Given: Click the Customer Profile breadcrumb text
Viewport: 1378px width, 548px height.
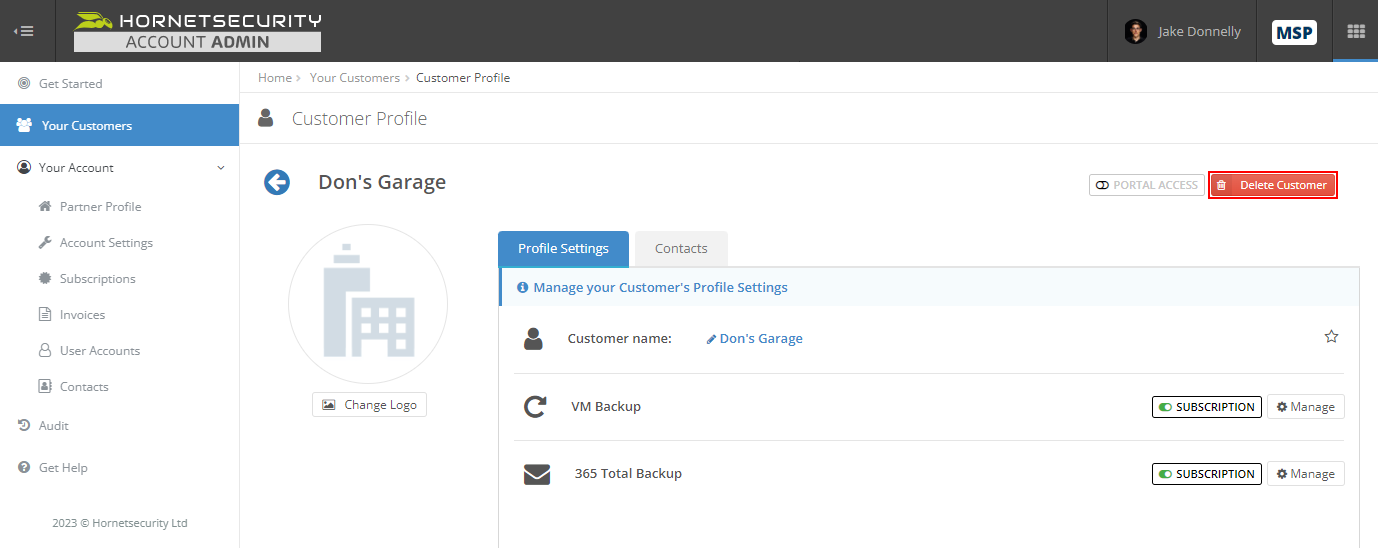Looking at the screenshot, I should pyautogui.click(x=463, y=77).
